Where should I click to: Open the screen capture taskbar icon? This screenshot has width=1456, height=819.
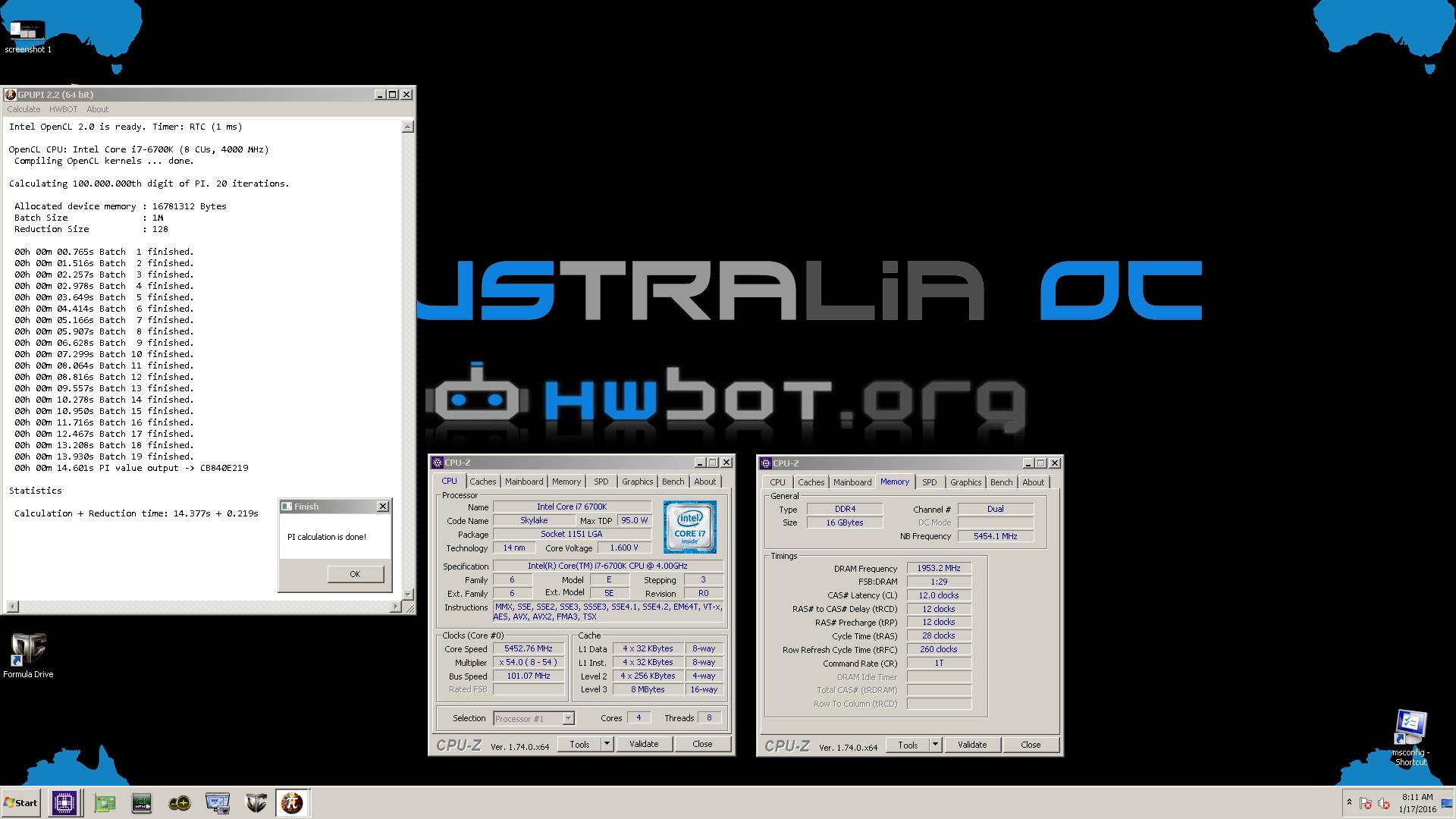[218, 802]
